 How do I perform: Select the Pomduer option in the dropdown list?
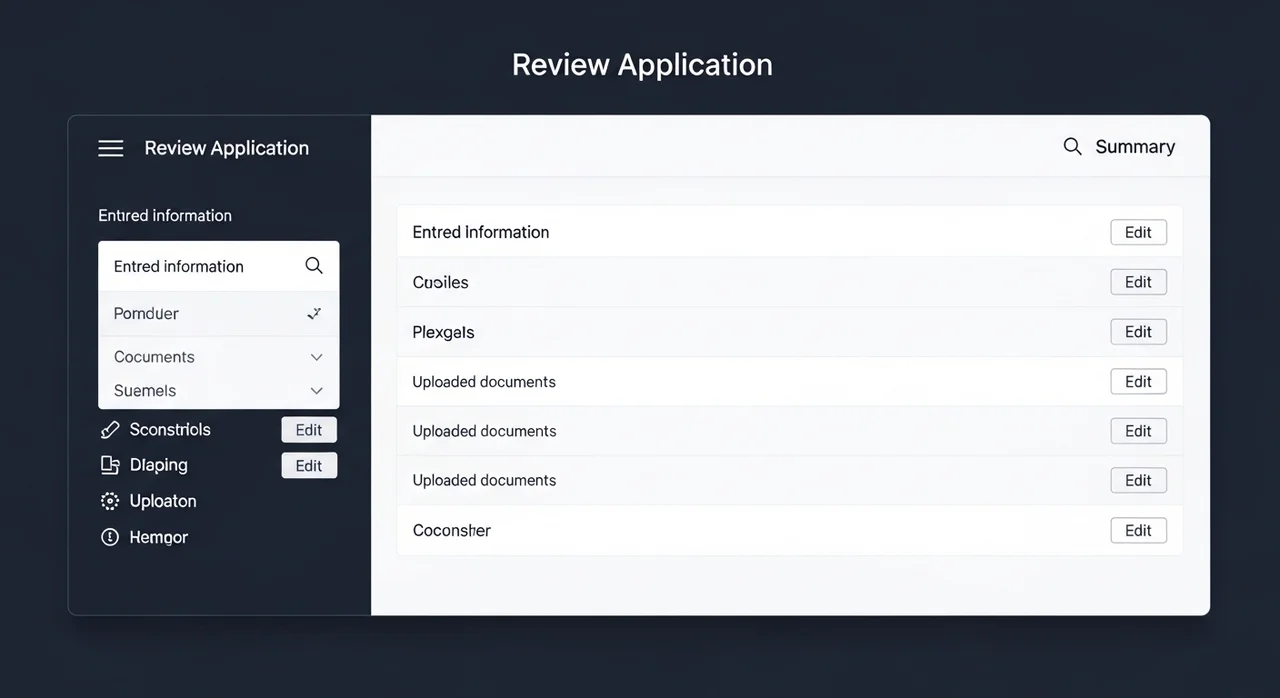(147, 313)
